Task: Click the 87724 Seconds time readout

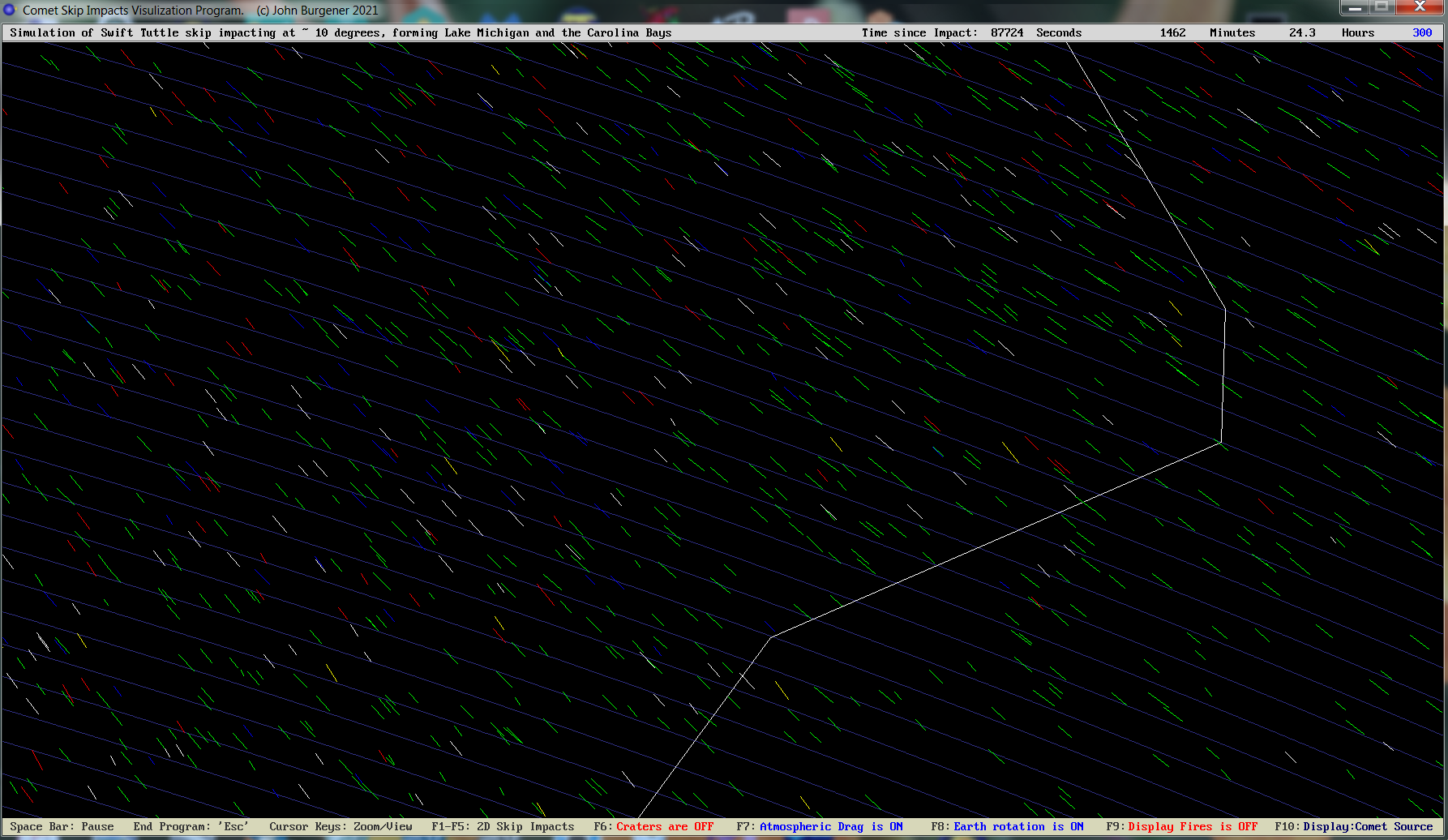Action: click(x=1035, y=32)
